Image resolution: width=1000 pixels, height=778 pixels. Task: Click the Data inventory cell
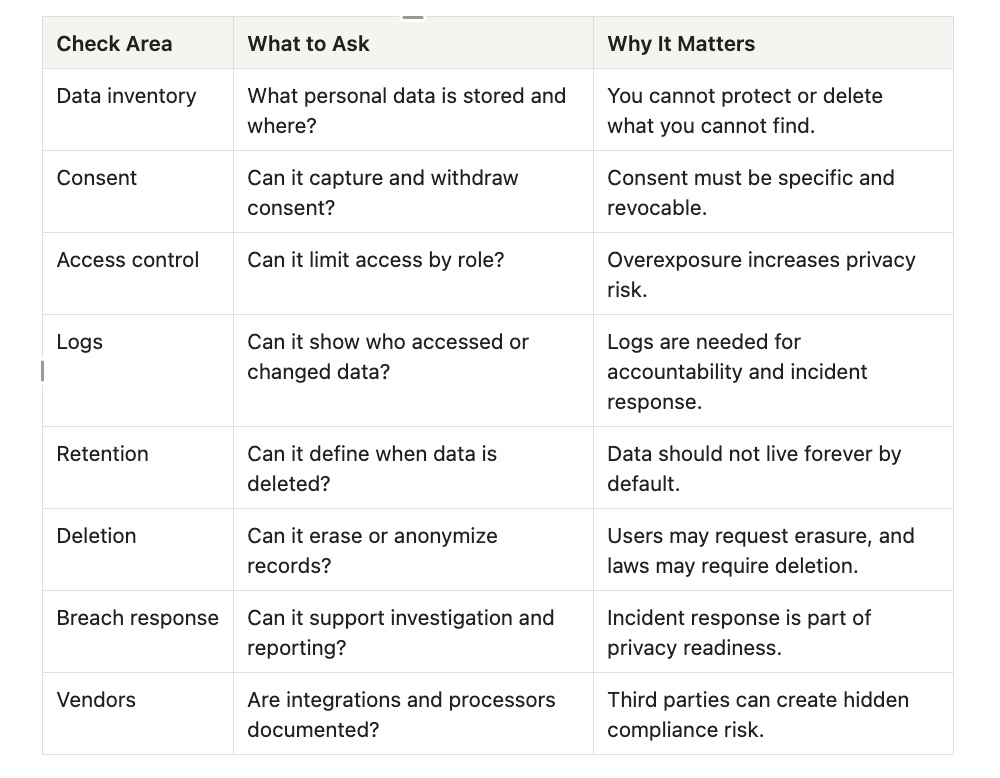(x=138, y=110)
